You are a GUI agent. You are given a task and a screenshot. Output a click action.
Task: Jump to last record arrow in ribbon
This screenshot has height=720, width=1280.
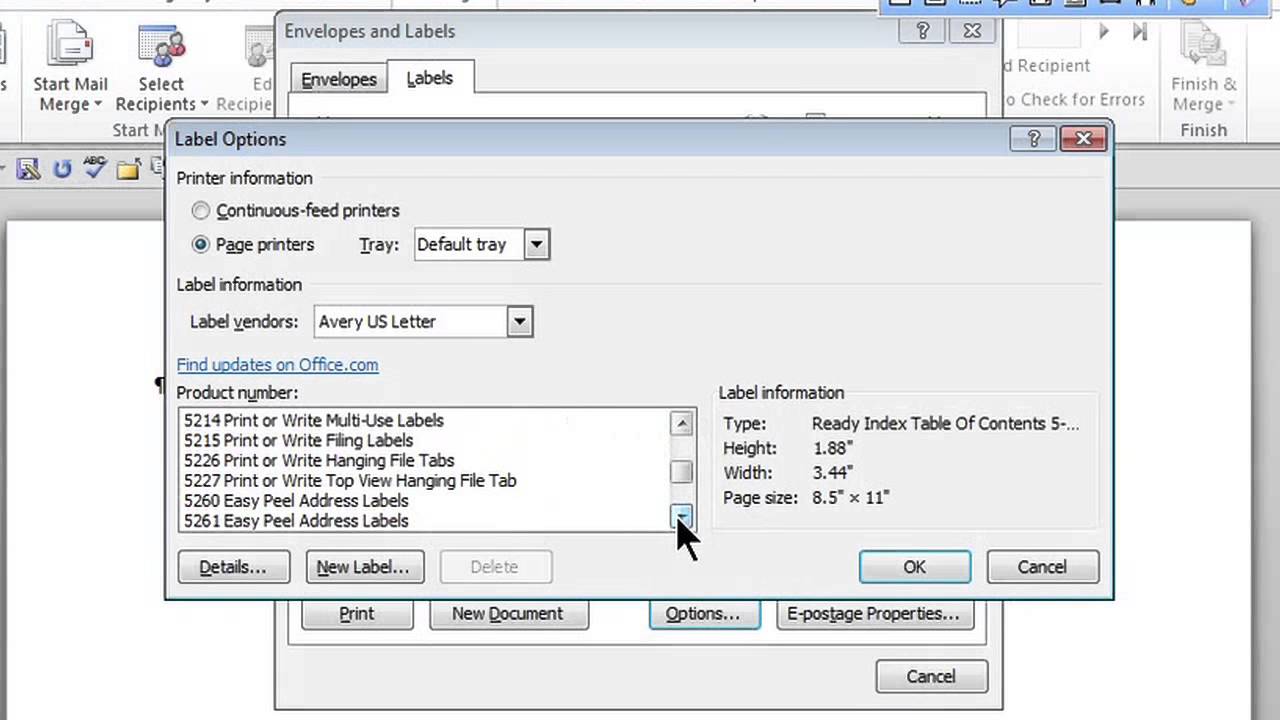point(1139,32)
